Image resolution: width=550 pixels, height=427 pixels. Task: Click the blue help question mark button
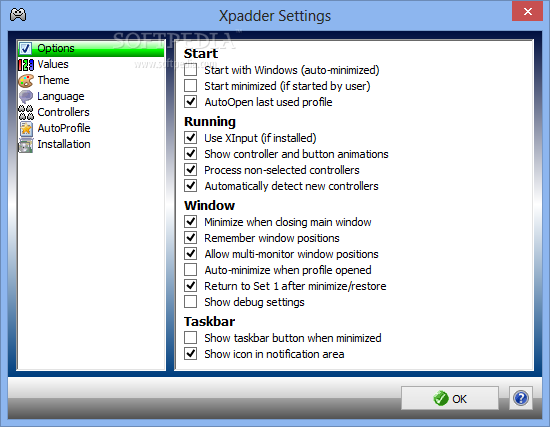521,398
